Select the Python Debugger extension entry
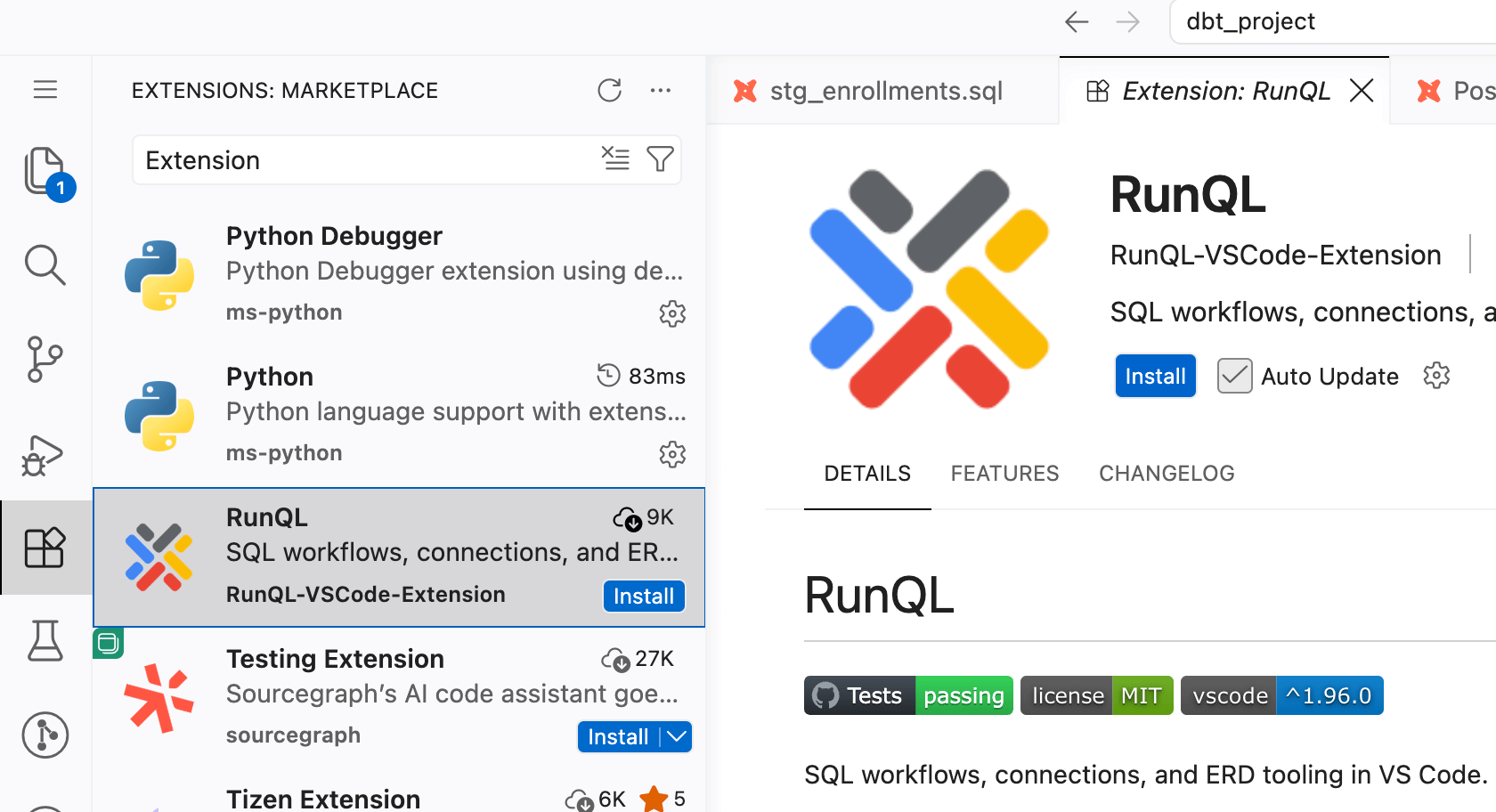 [399, 276]
